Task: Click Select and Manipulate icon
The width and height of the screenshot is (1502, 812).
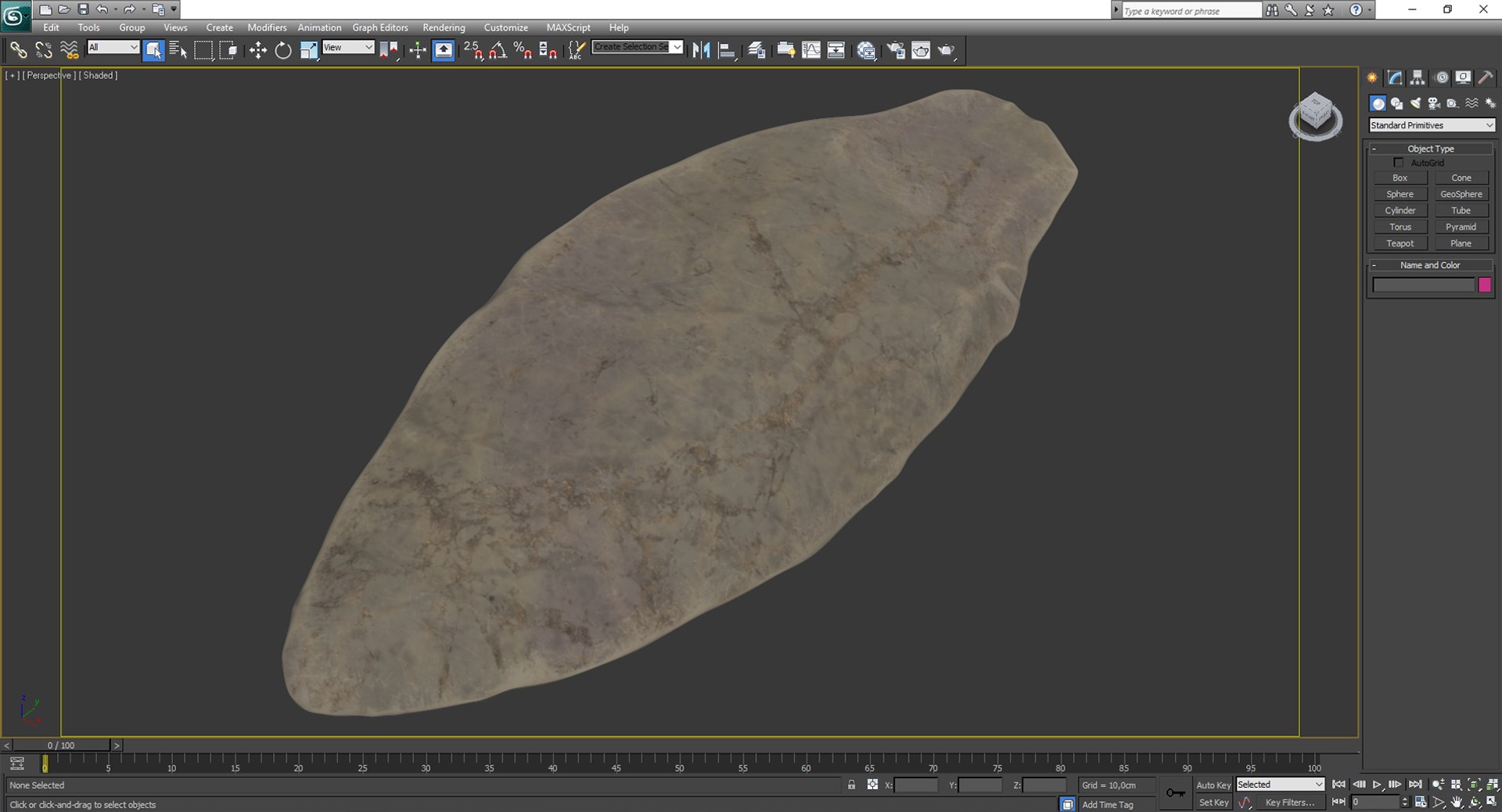Action: tap(418, 50)
